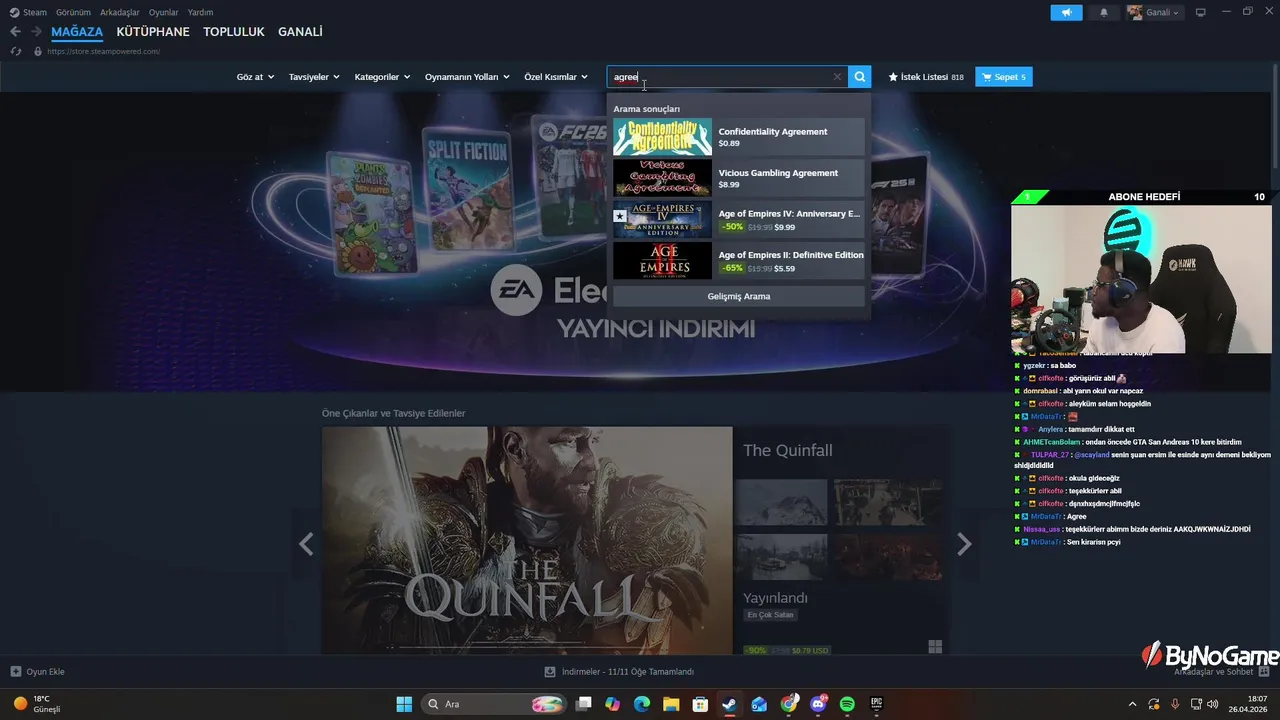Switch to the KÜTÜPHANE tab

coord(153,32)
